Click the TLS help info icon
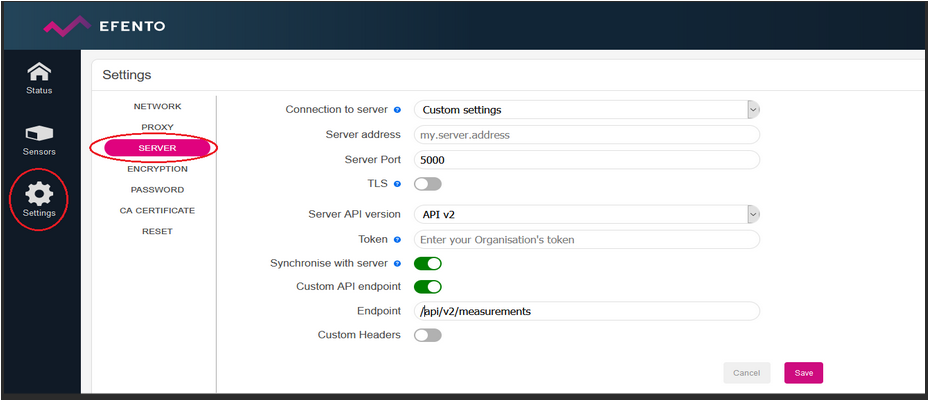The height and width of the screenshot is (400, 929). point(397,184)
